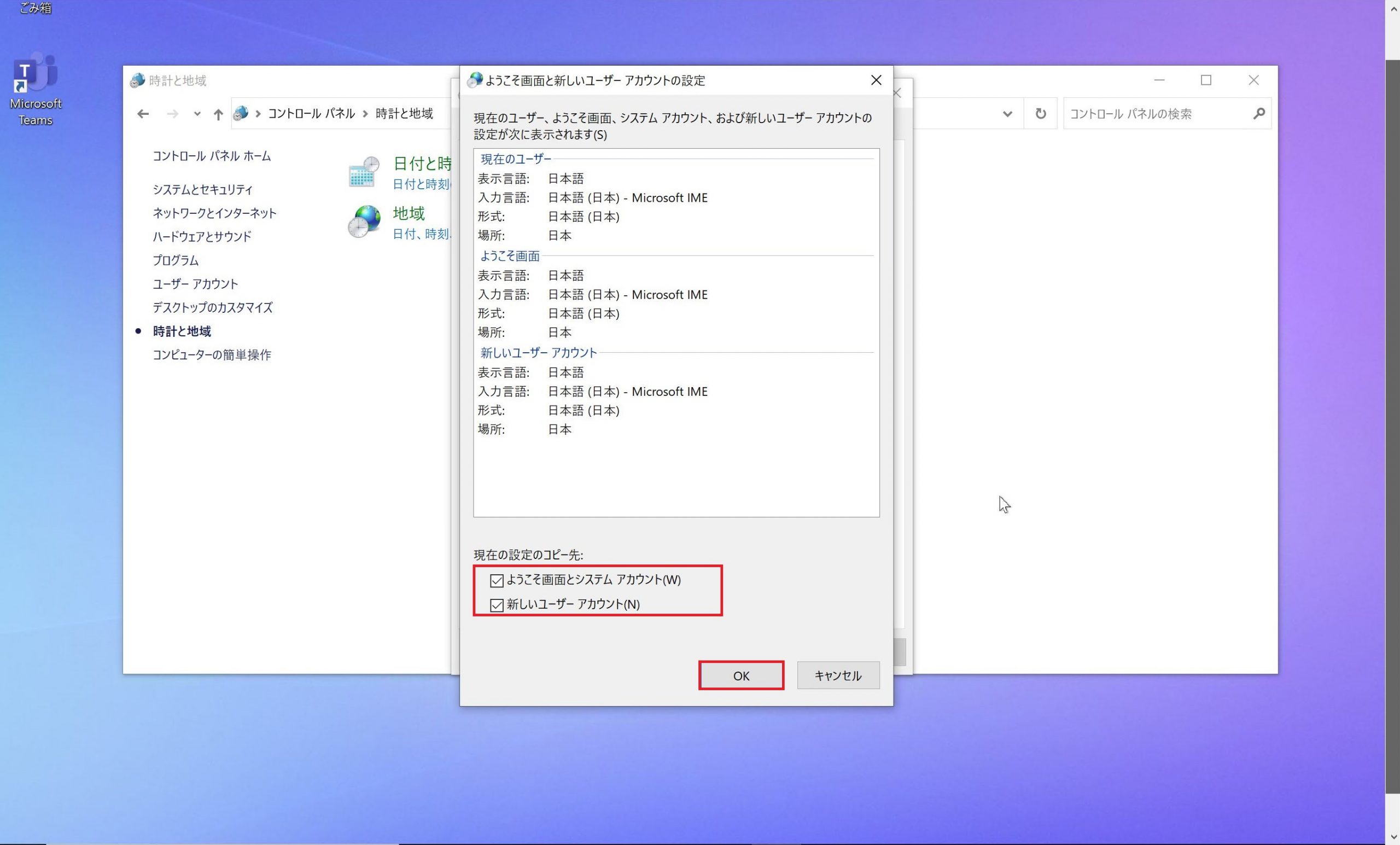Image resolution: width=1400 pixels, height=845 pixels.
Task: Click the Control Panel icon in address bar
Action: (x=241, y=114)
